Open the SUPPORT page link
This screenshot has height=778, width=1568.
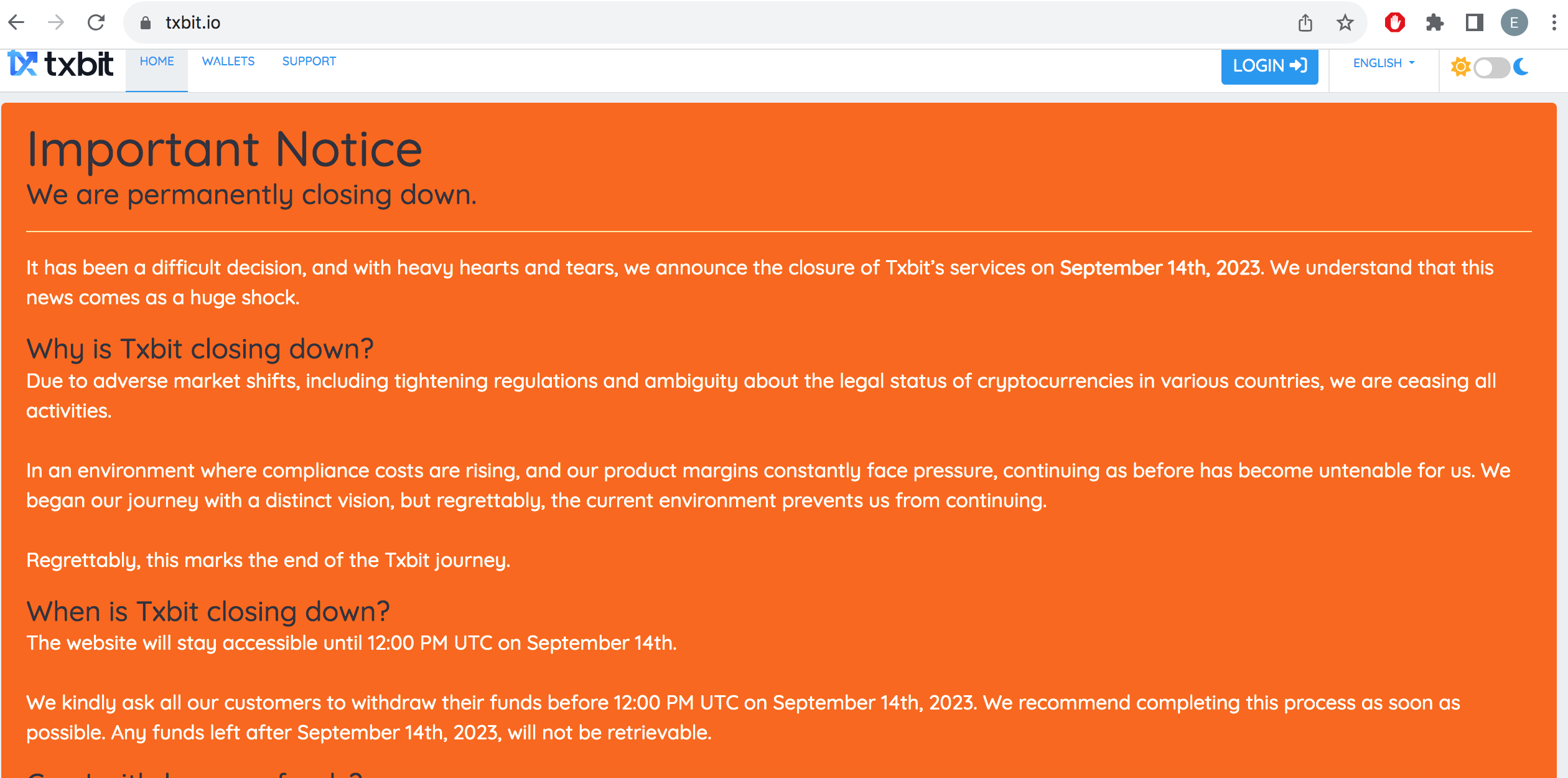[309, 62]
